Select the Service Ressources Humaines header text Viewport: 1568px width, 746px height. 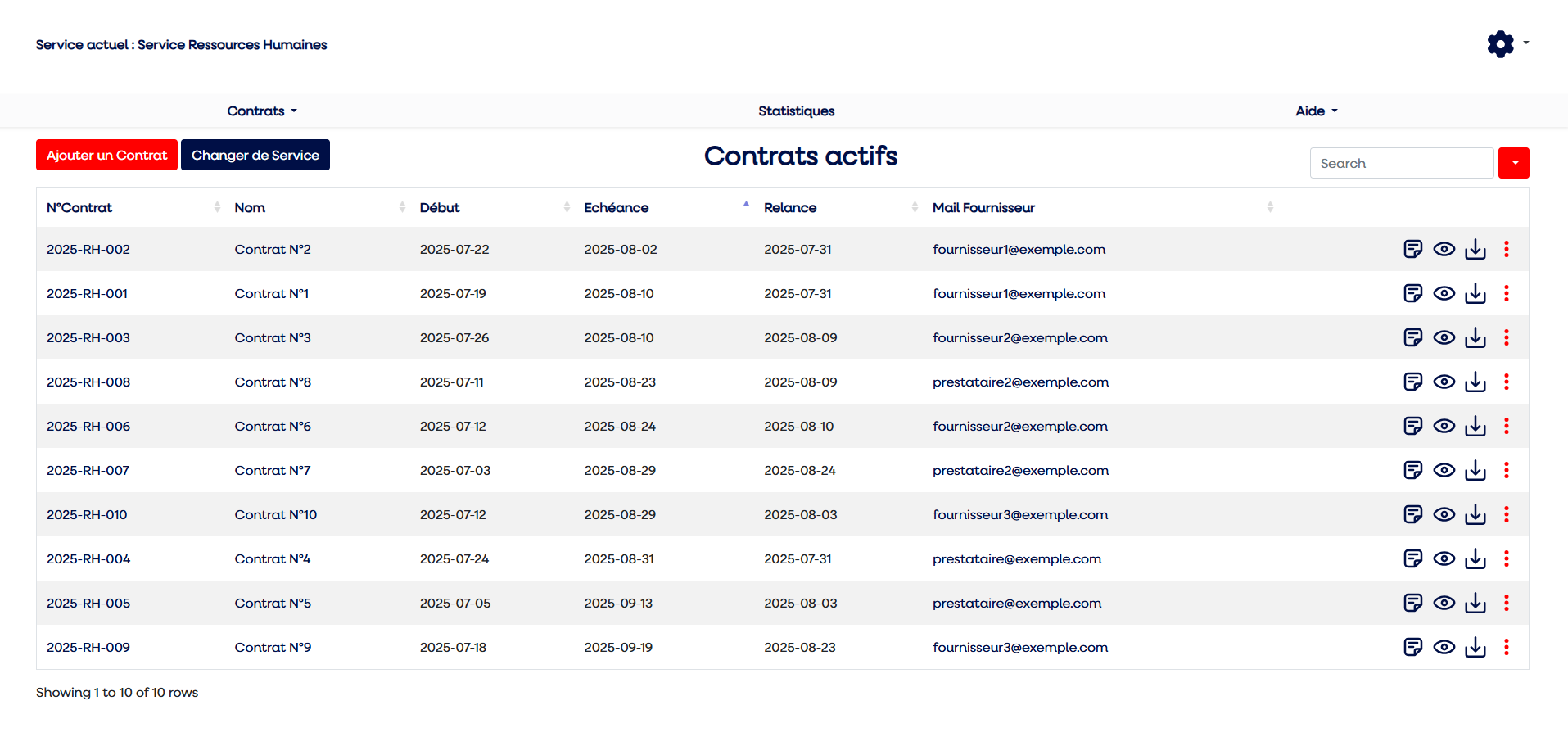233,44
